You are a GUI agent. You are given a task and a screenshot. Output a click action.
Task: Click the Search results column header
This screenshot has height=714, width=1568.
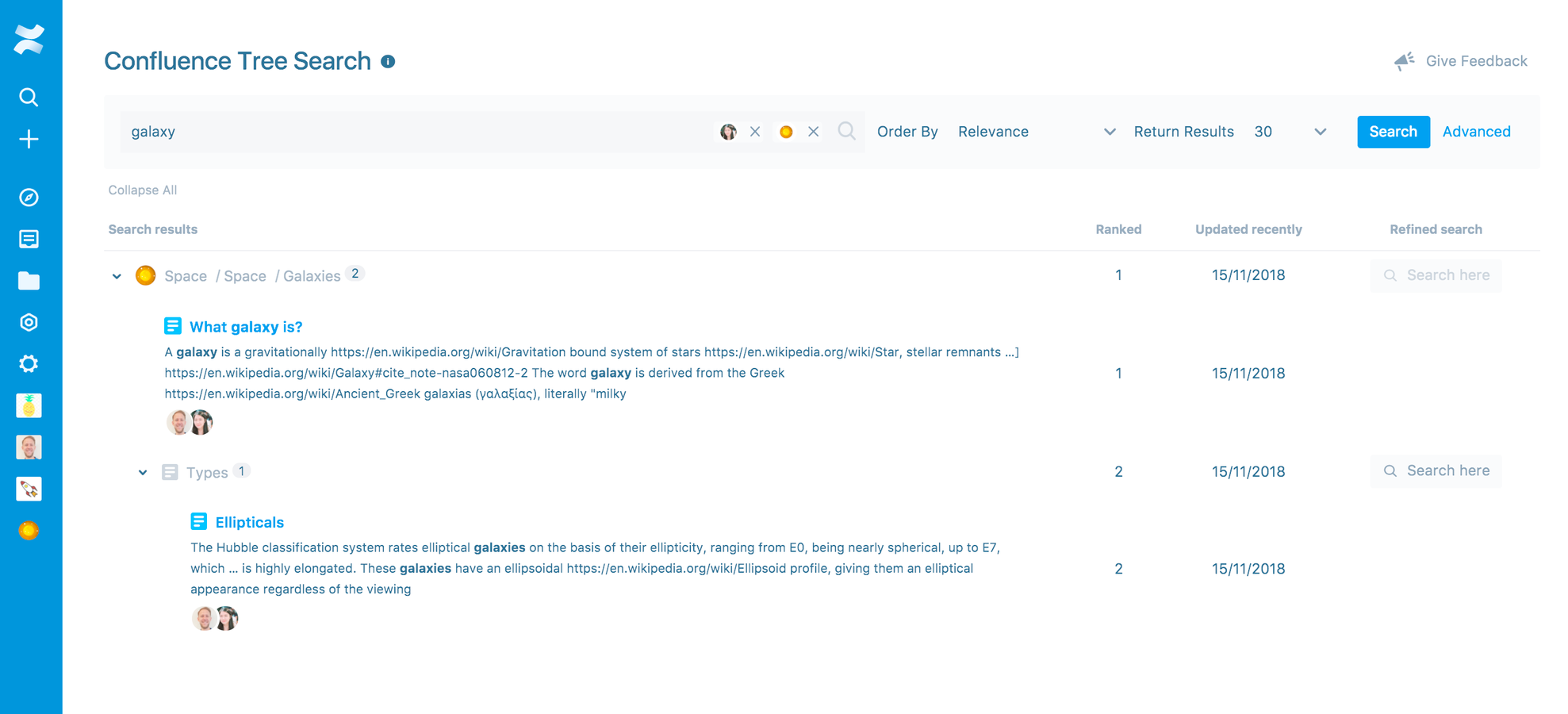pyautogui.click(x=153, y=229)
